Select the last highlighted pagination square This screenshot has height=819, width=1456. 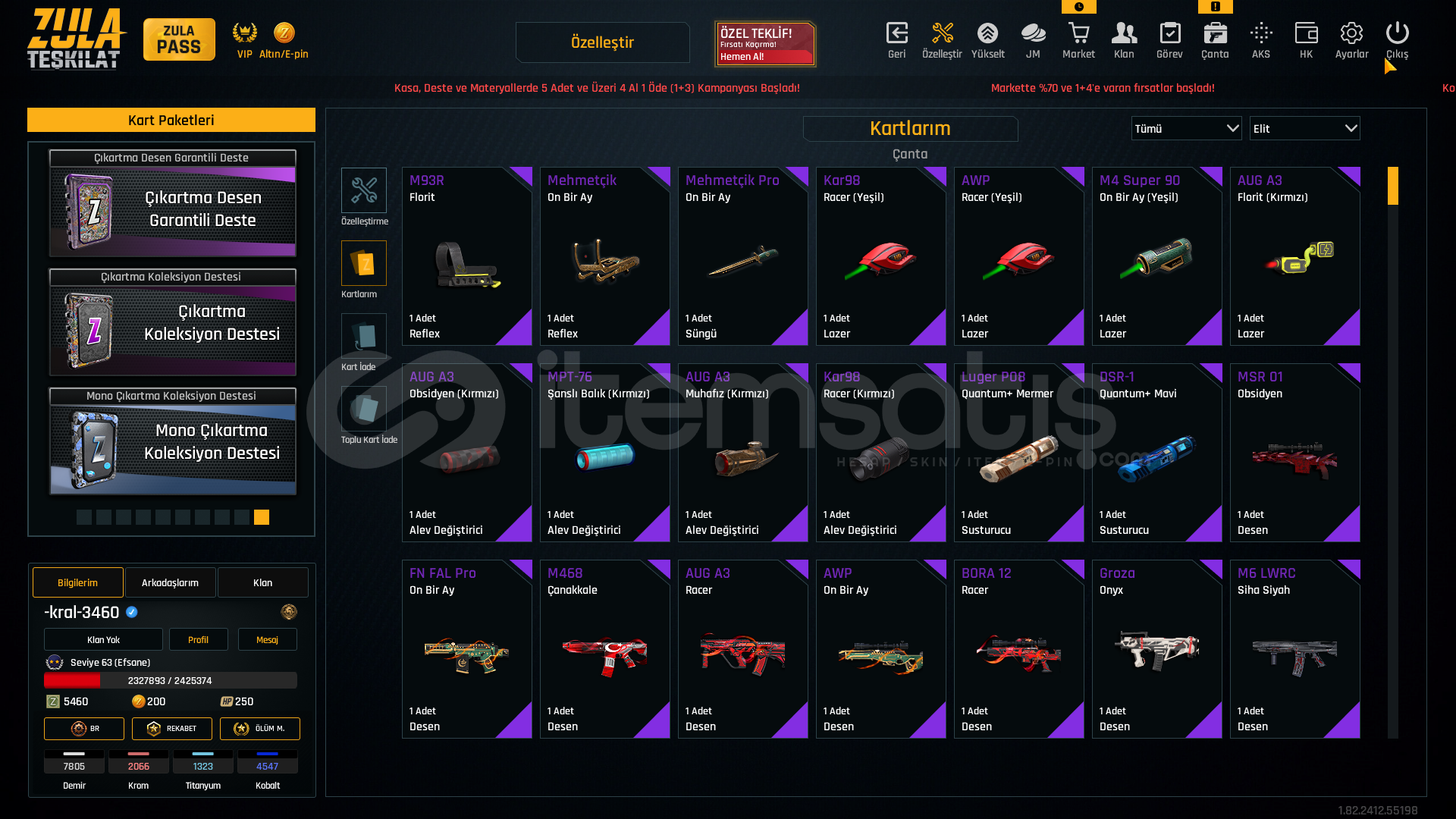(x=262, y=517)
